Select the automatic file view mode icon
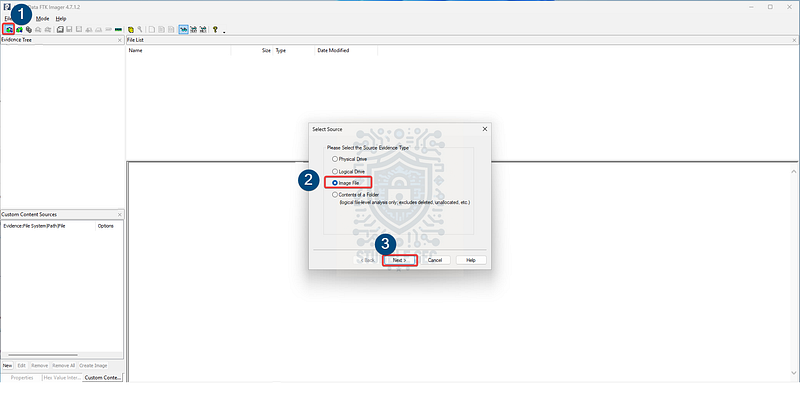Screen dimensions: 800x395 tap(183, 30)
